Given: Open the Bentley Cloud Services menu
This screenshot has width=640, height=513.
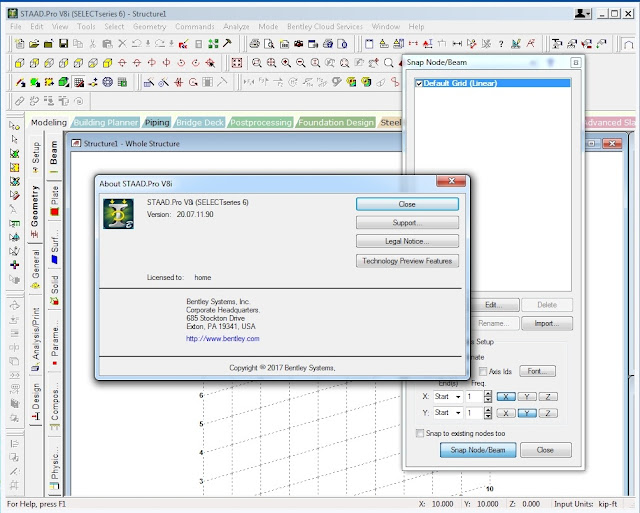Looking at the screenshot, I should point(325,27).
